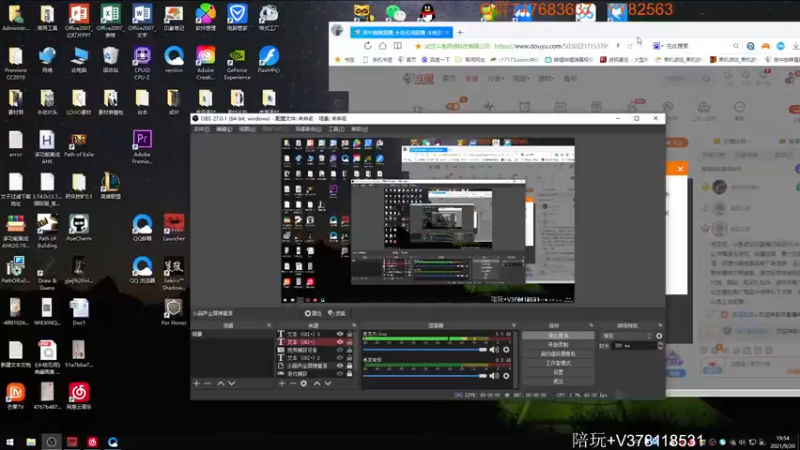
Task: Open reading mode book icon in the browser
Action: (397, 46)
